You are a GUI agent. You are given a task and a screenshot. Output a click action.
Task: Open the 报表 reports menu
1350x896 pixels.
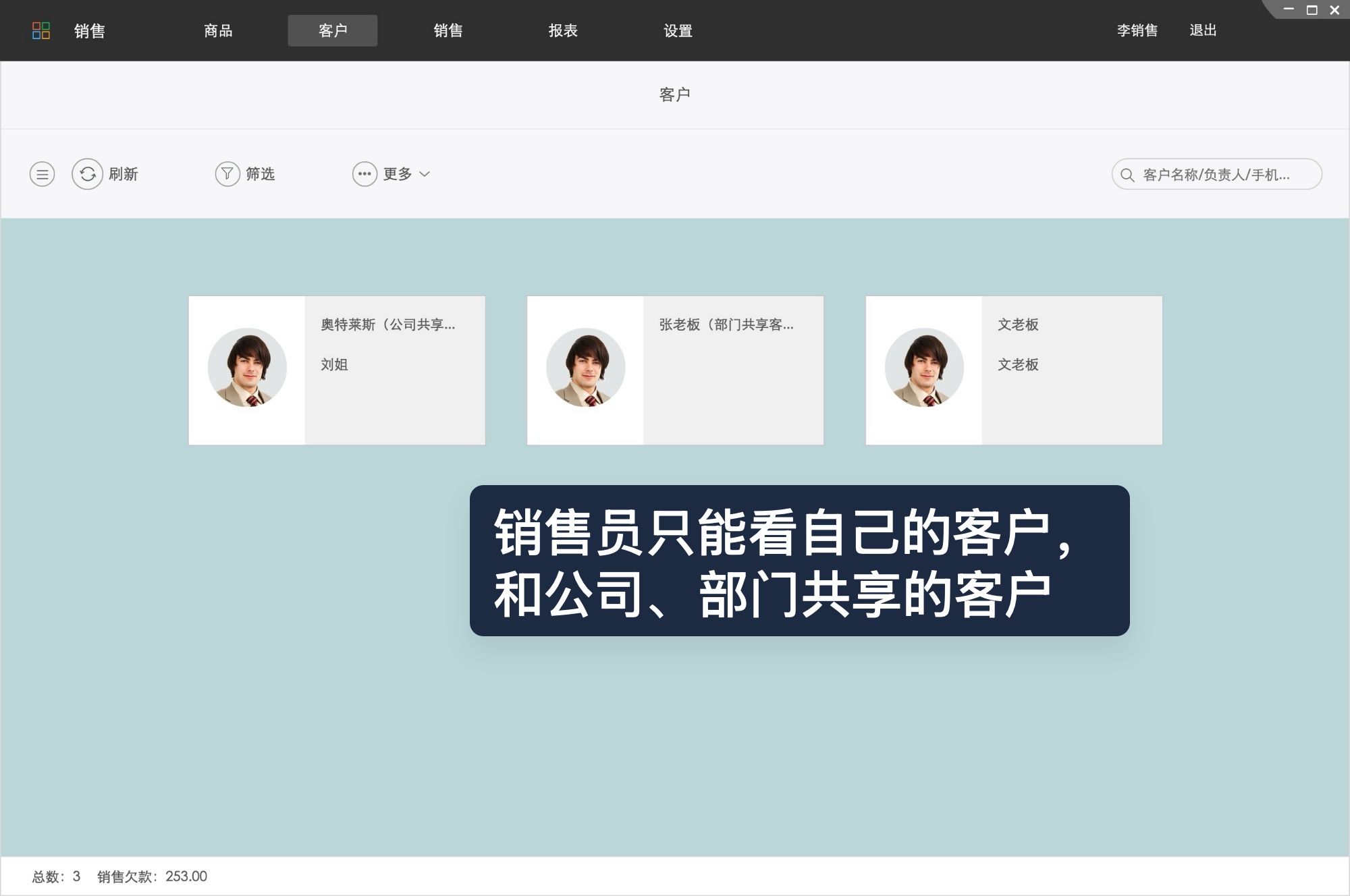[562, 30]
